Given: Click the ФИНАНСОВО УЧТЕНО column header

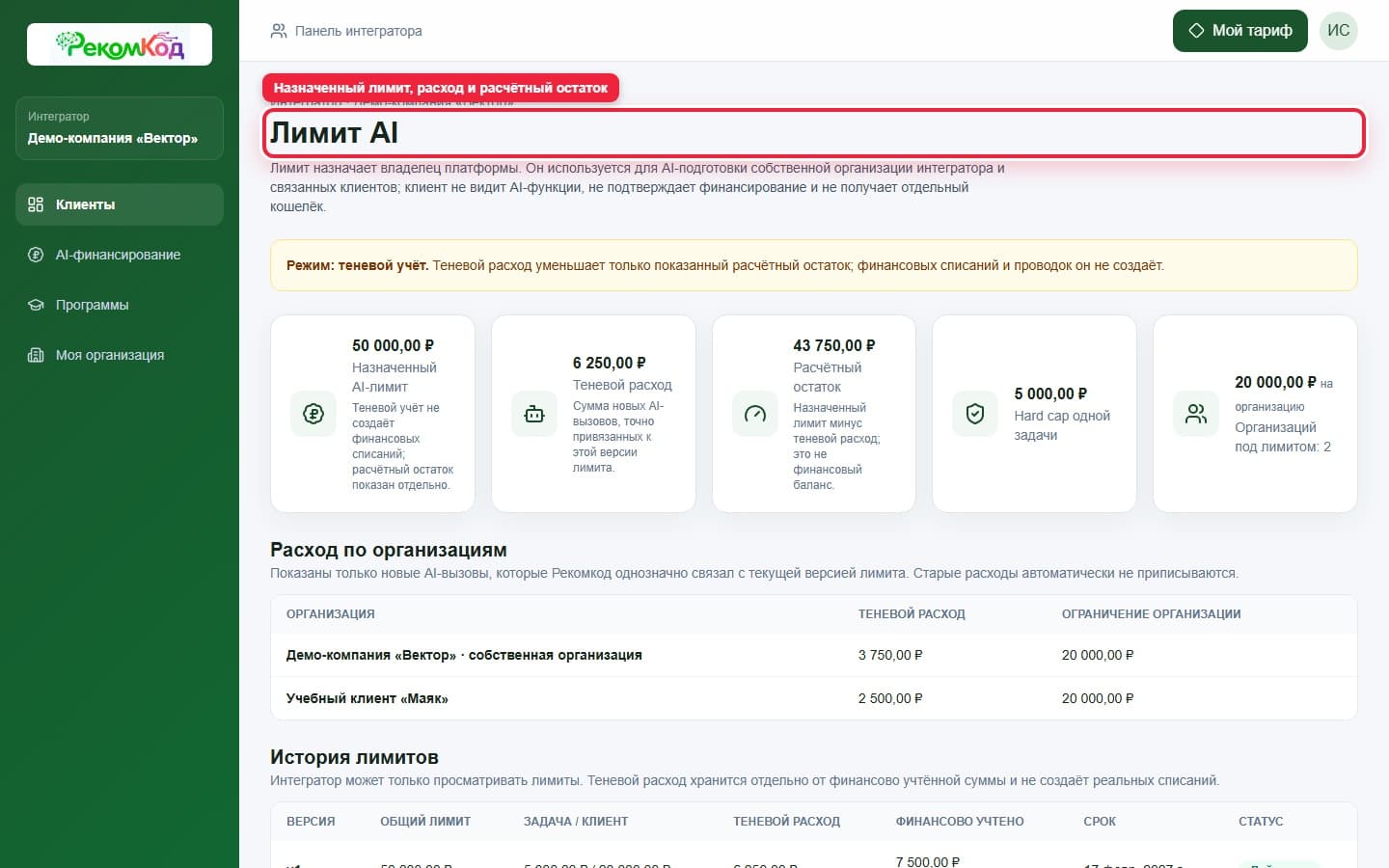Looking at the screenshot, I should click(960, 822).
